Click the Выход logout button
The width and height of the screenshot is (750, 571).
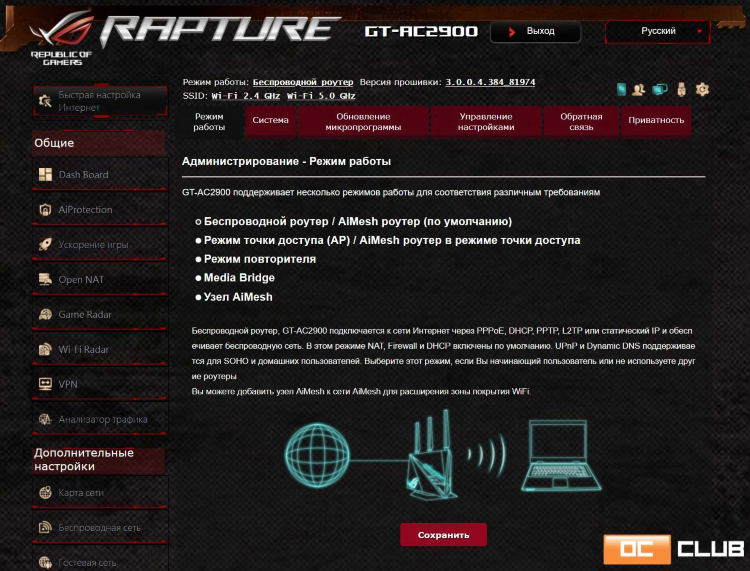tap(535, 32)
